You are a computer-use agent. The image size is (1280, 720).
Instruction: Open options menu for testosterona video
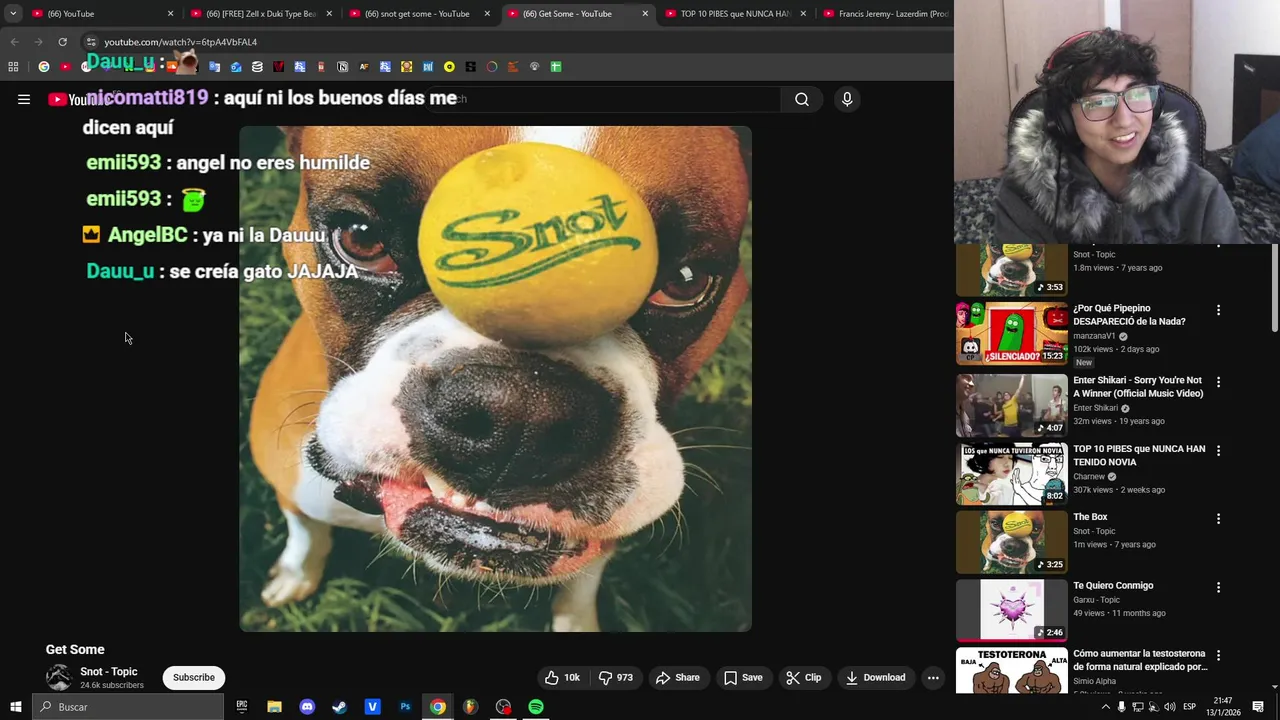coord(1218,656)
